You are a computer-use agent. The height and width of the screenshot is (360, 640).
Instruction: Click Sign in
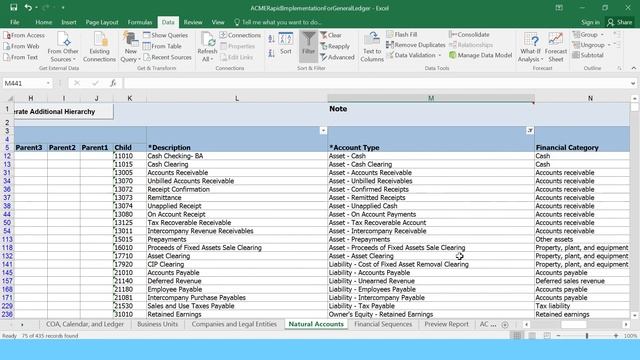pyautogui.click(x=590, y=22)
